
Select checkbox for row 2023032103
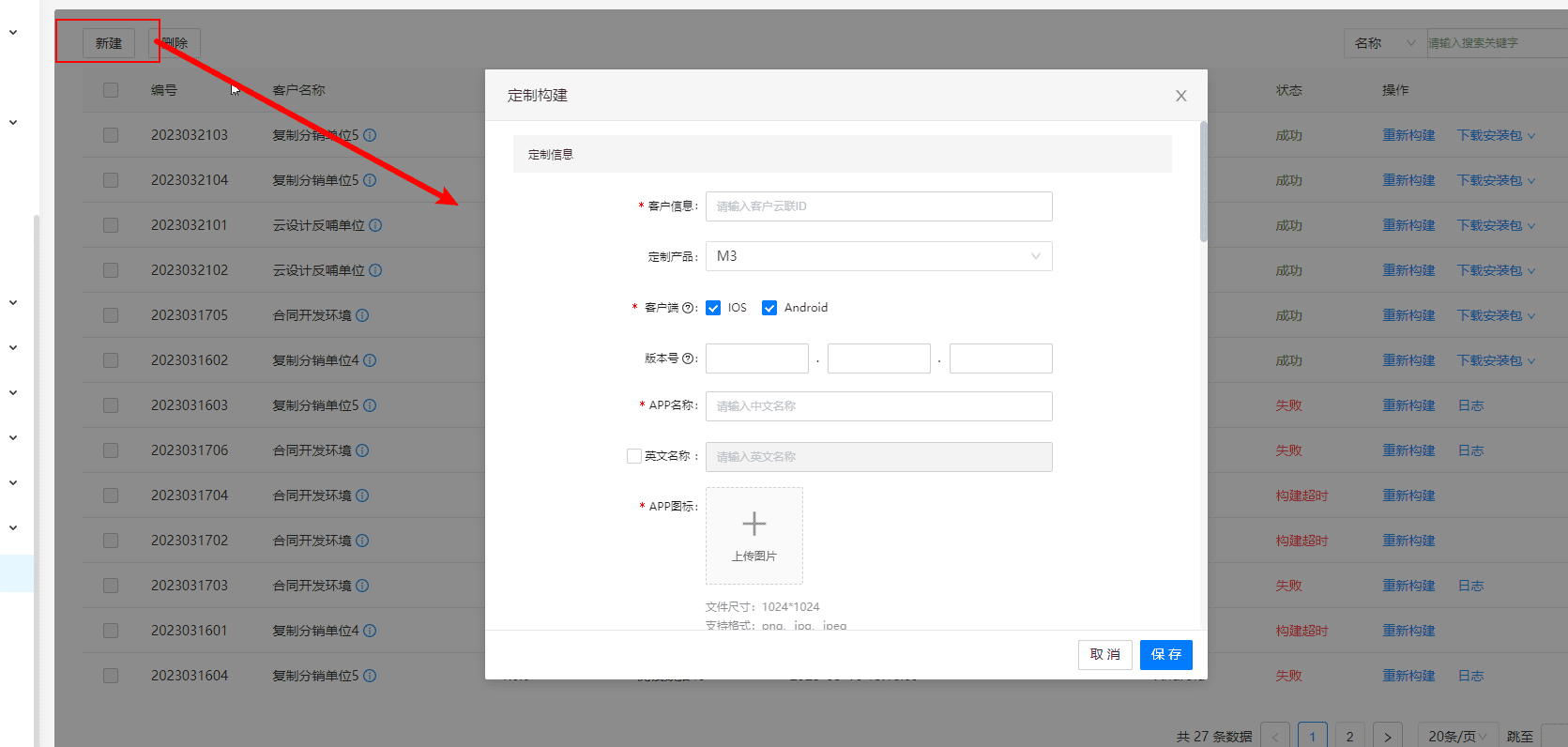point(111,135)
